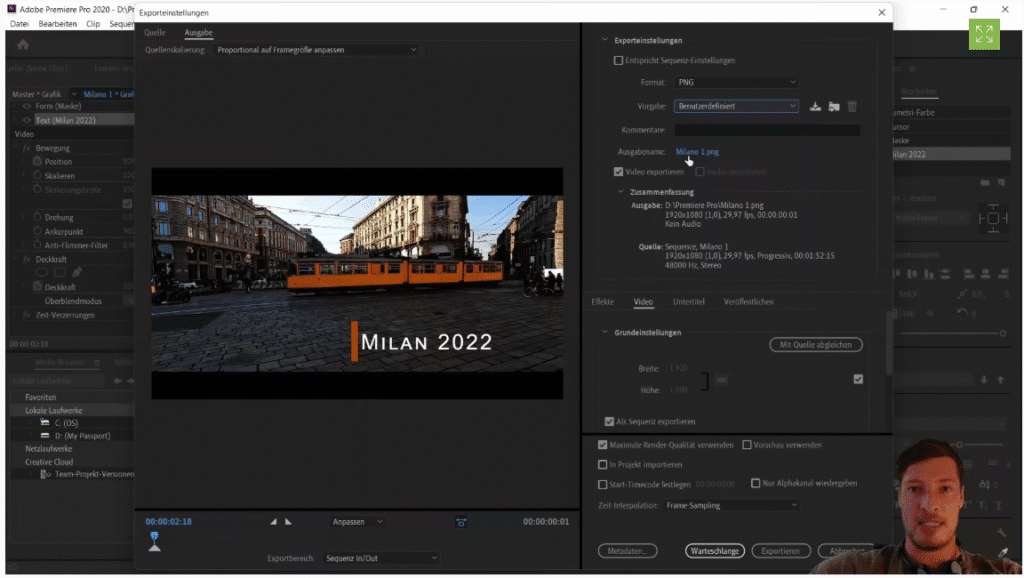Open Effekte tab
This screenshot has width=1024, height=578.
pyautogui.click(x=603, y=302)
